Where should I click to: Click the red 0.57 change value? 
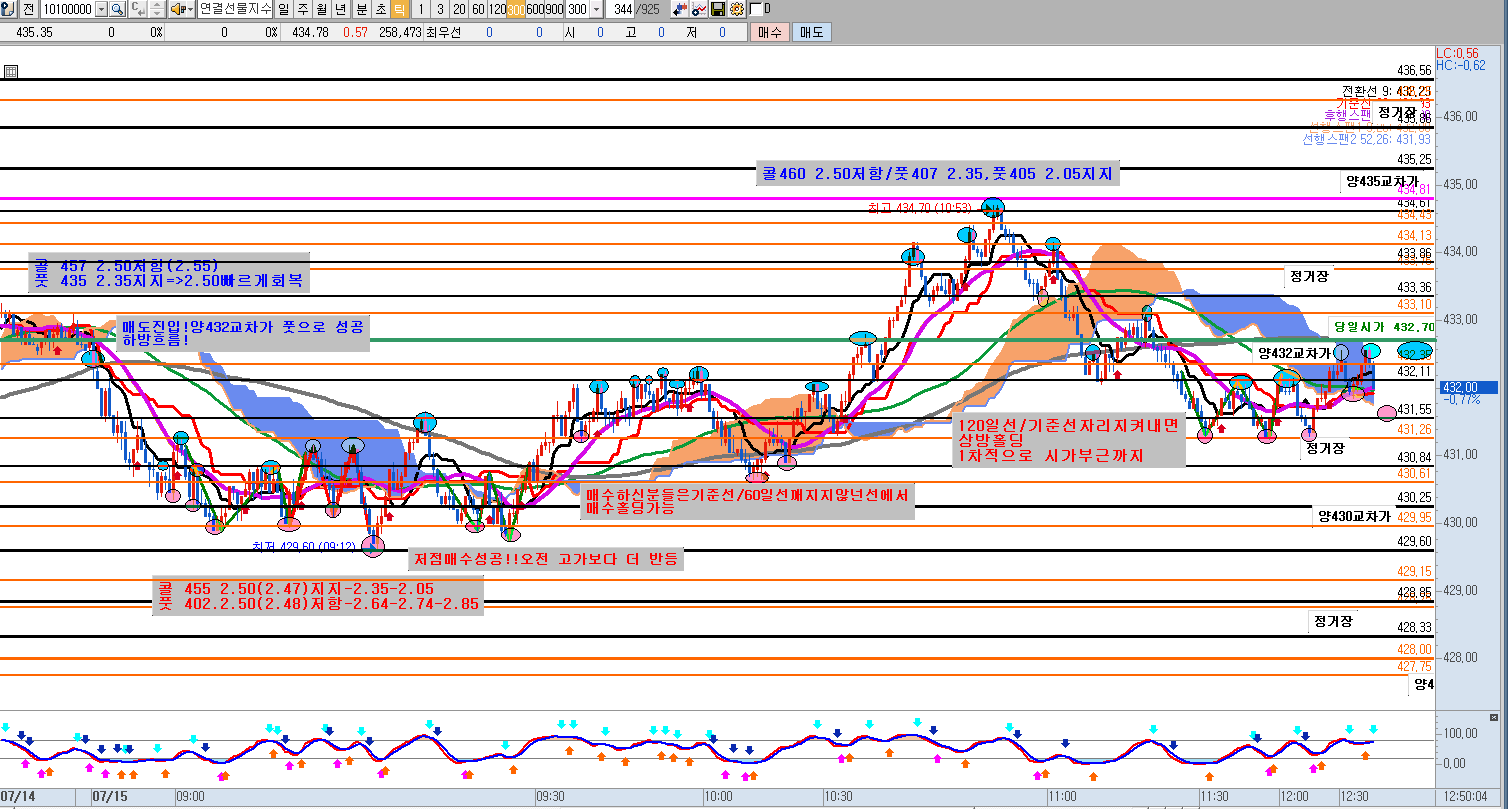pos(355,32)
